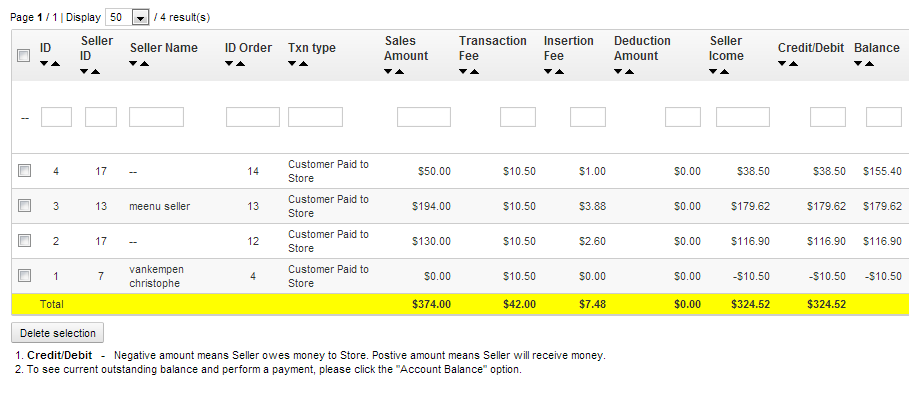Sort ID column descending arrow
This screenshot has width=909, height=395.
pyautogui.click(x=44, y=63)
